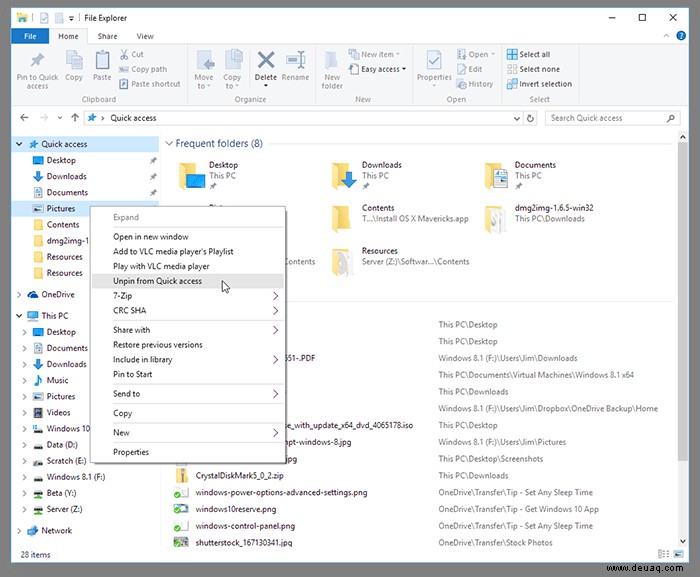
Task: Open the recent locations dropdown arrow
Action: click(59, 118)
